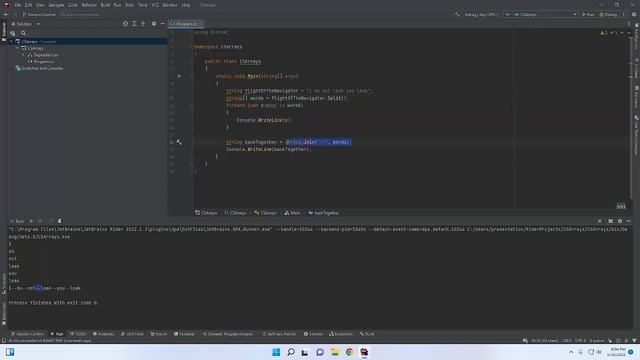Open IDE settings gear at top right
Image resolution: width=640 pixels, height=360 pixels.
click(x=634, y=14)
